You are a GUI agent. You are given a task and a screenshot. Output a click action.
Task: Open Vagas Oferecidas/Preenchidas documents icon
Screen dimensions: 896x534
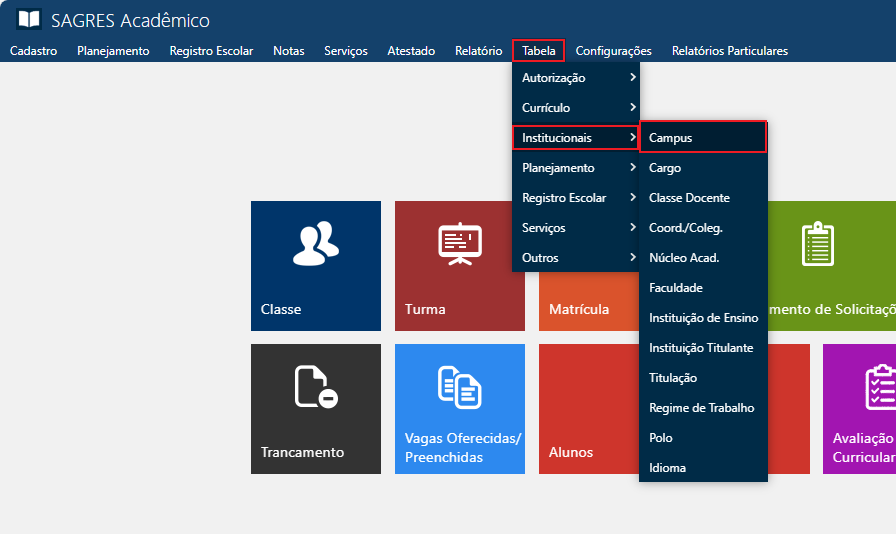[x=460, y=387]
